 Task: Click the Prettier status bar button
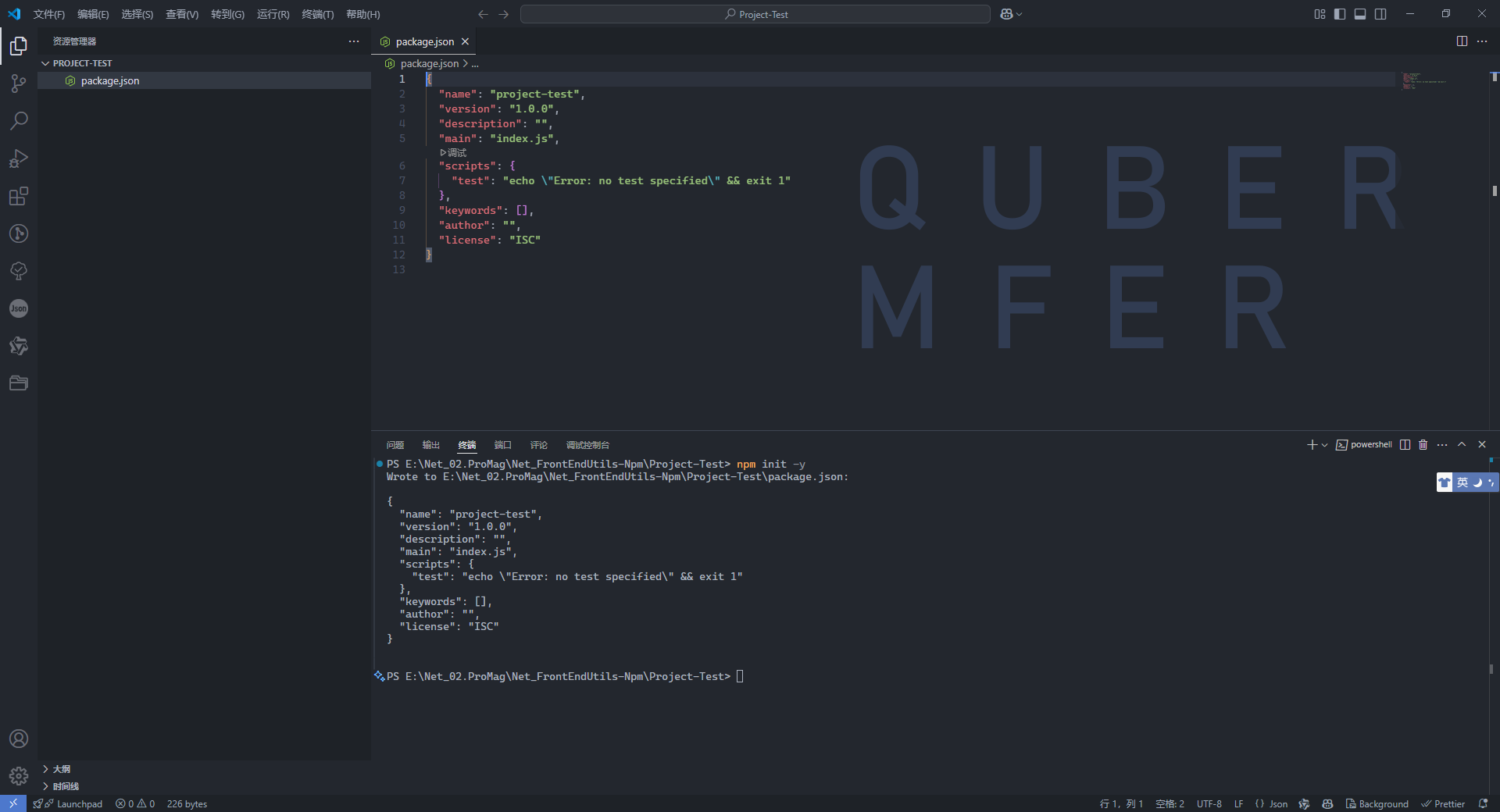(x=1443, y=803)
